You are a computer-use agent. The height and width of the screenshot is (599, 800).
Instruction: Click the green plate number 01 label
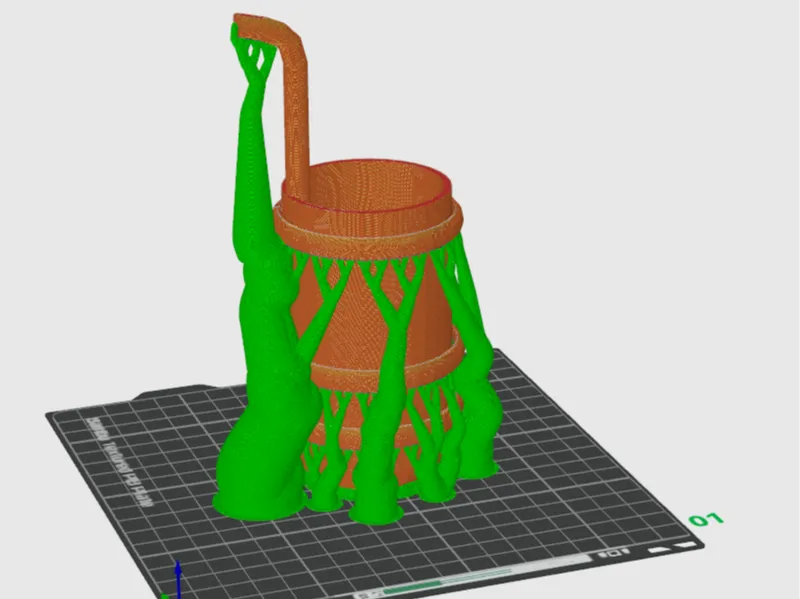706,519
